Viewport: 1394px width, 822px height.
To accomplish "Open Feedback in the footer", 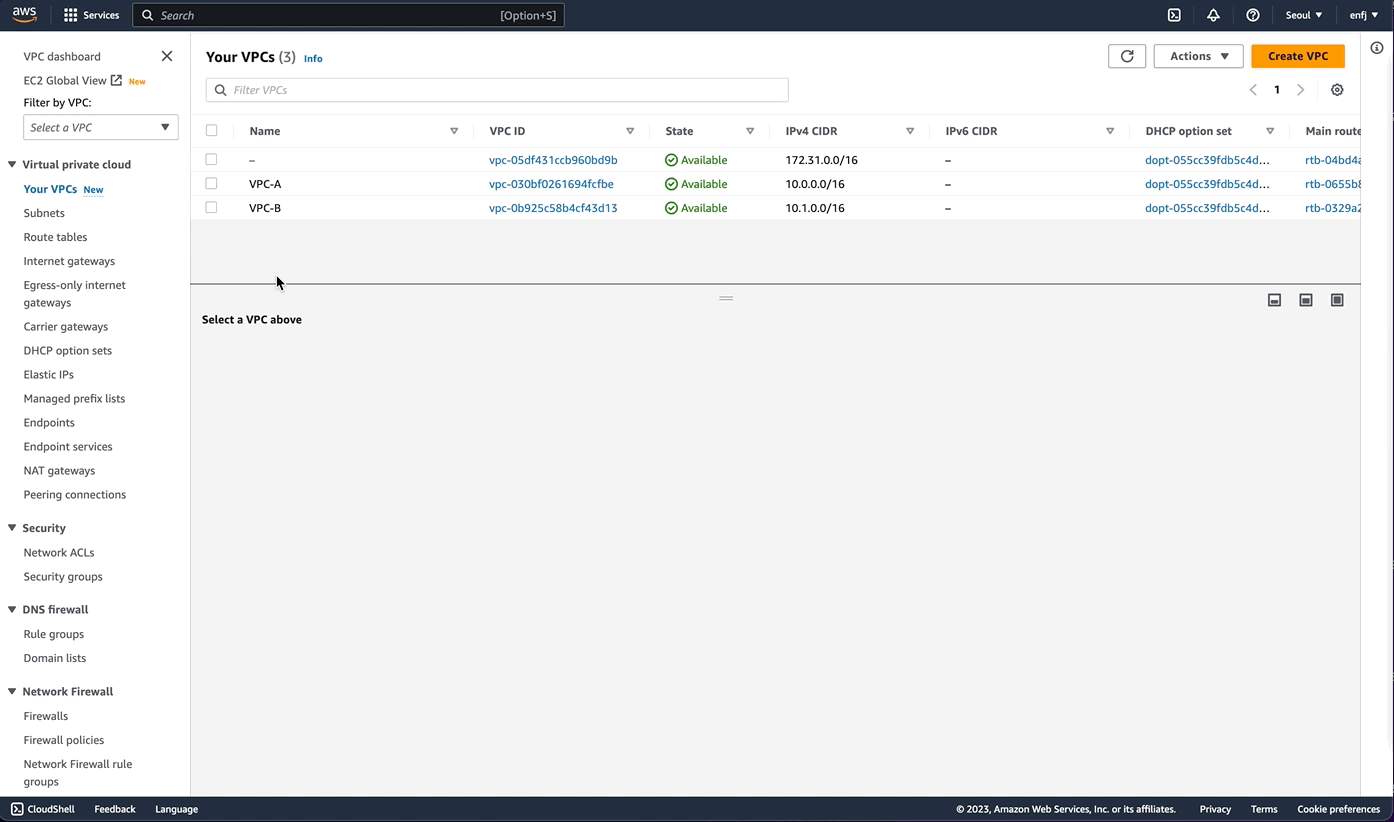I will tap(115, 809).
